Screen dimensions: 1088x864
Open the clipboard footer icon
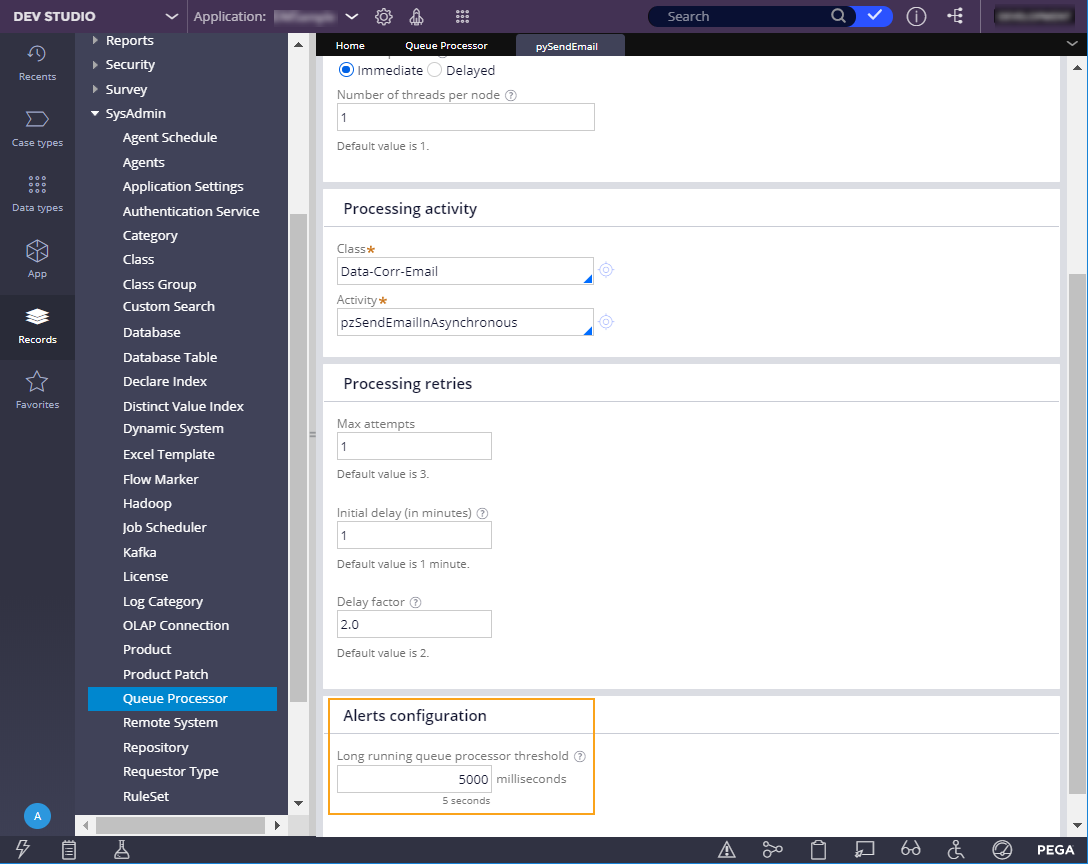(69, 849)
